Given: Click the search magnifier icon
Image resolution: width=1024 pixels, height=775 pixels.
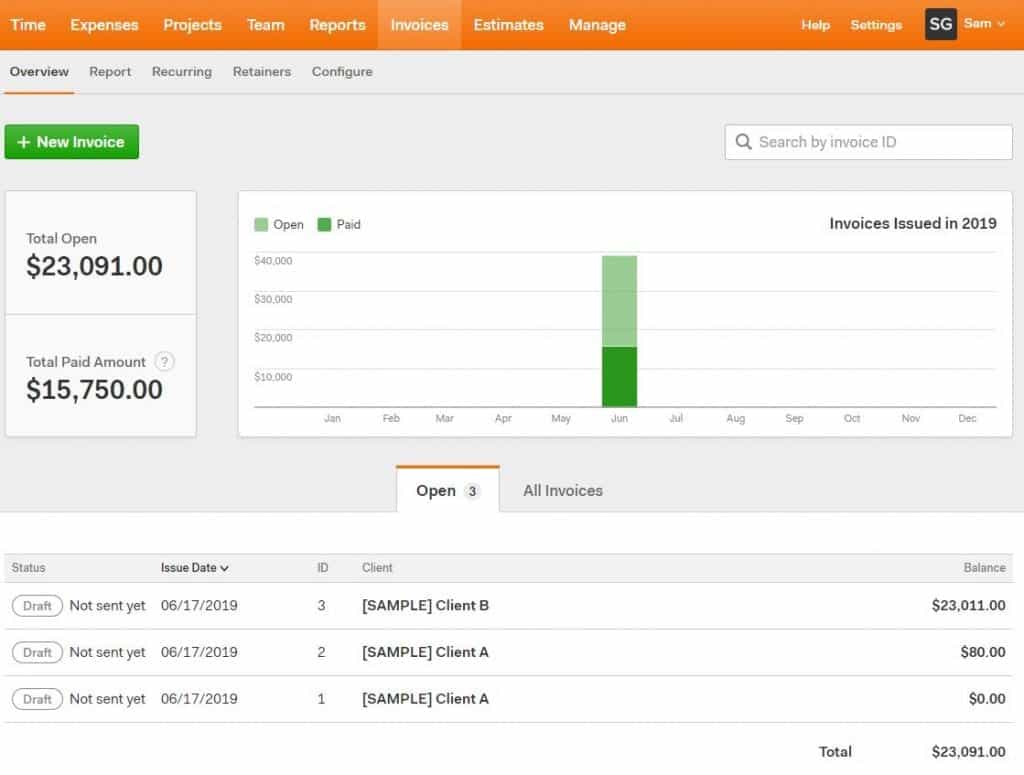Looking at the screenshot, I should pyautogui.click(x=744, y=142).
